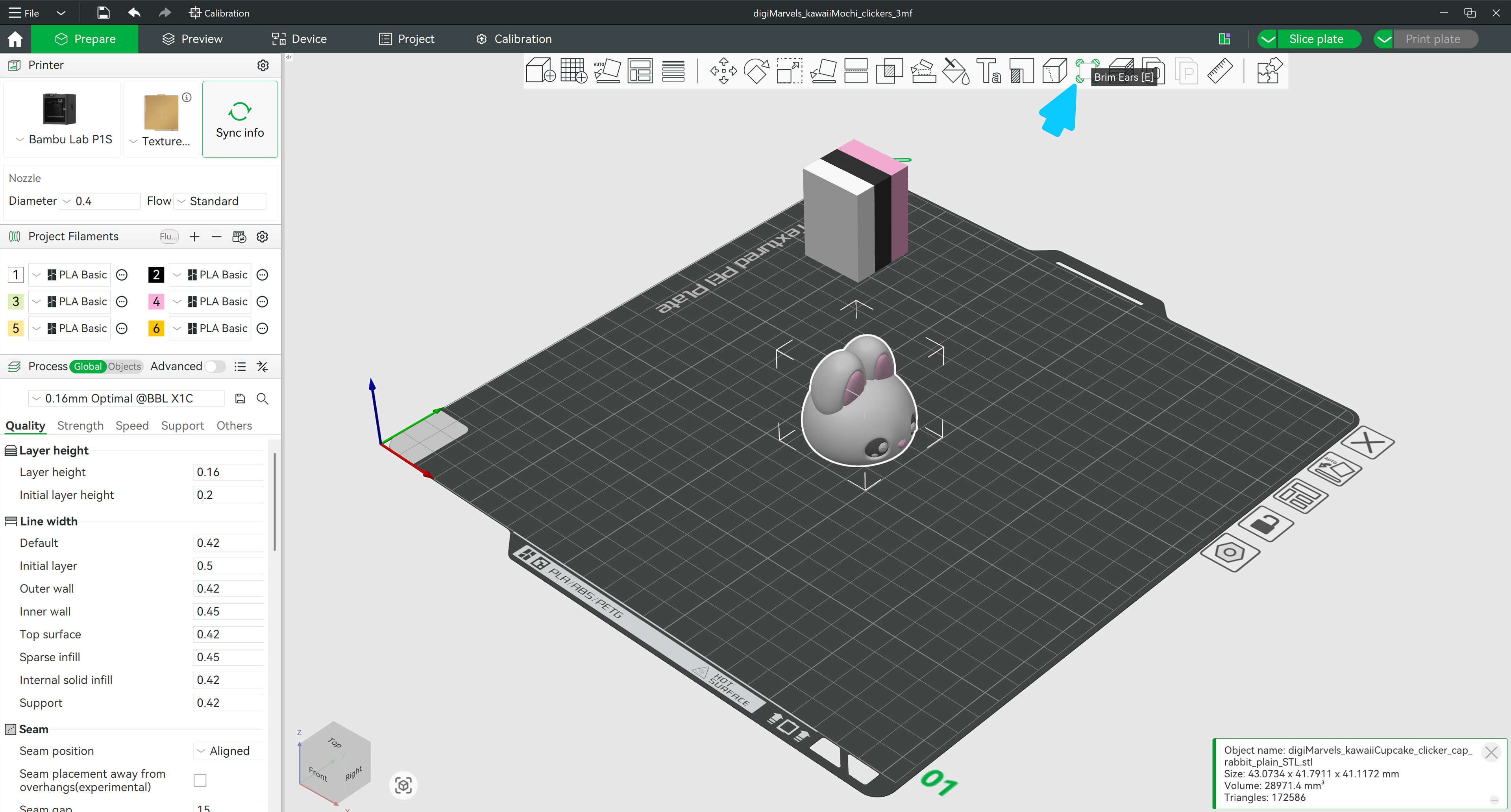Image resolution: width=1511 pixels, height=812 pixels.
Task: Open the Textured plate type dropdown
Action: (160, 141)
